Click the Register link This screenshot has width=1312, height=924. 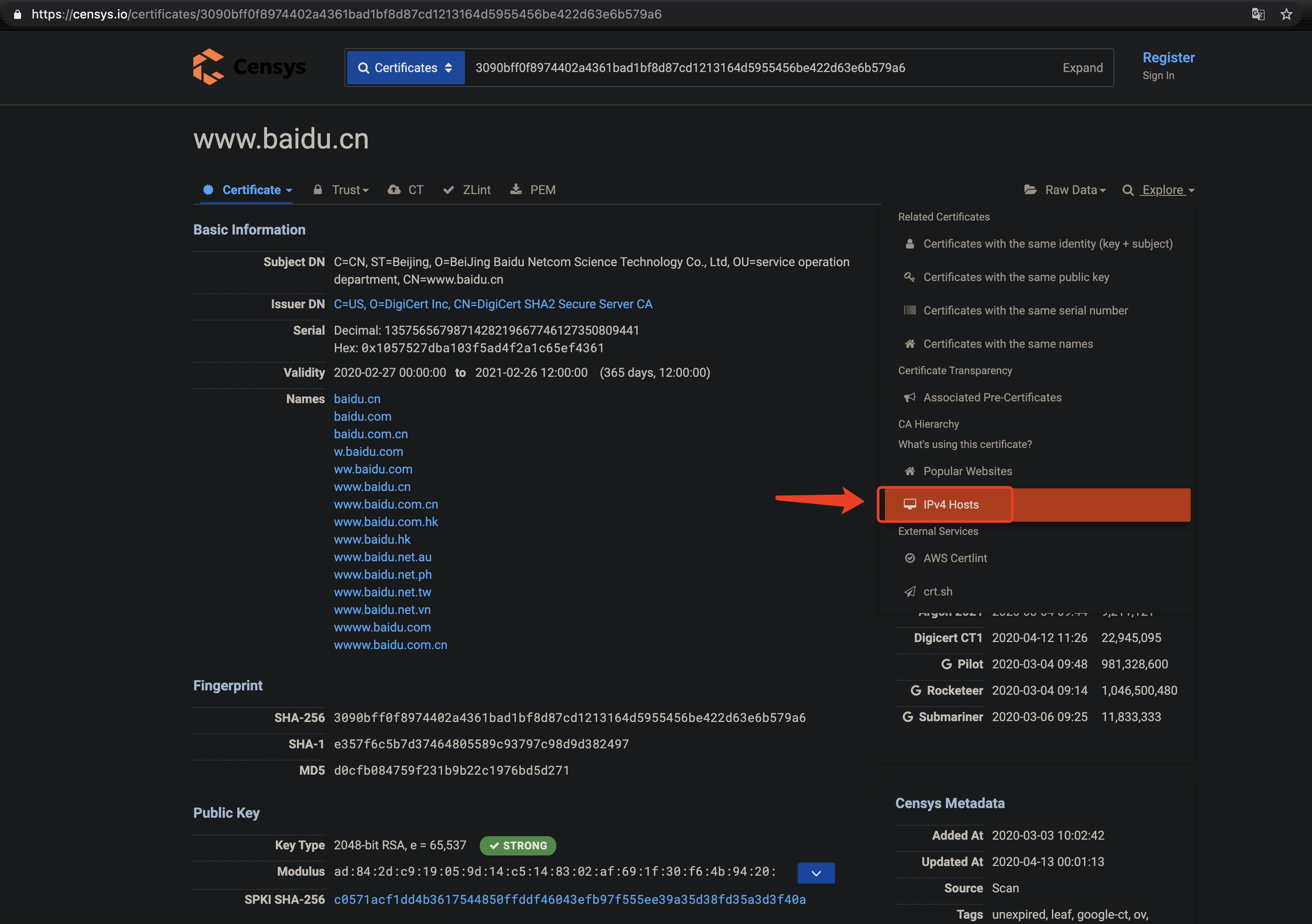point(1168,58)
